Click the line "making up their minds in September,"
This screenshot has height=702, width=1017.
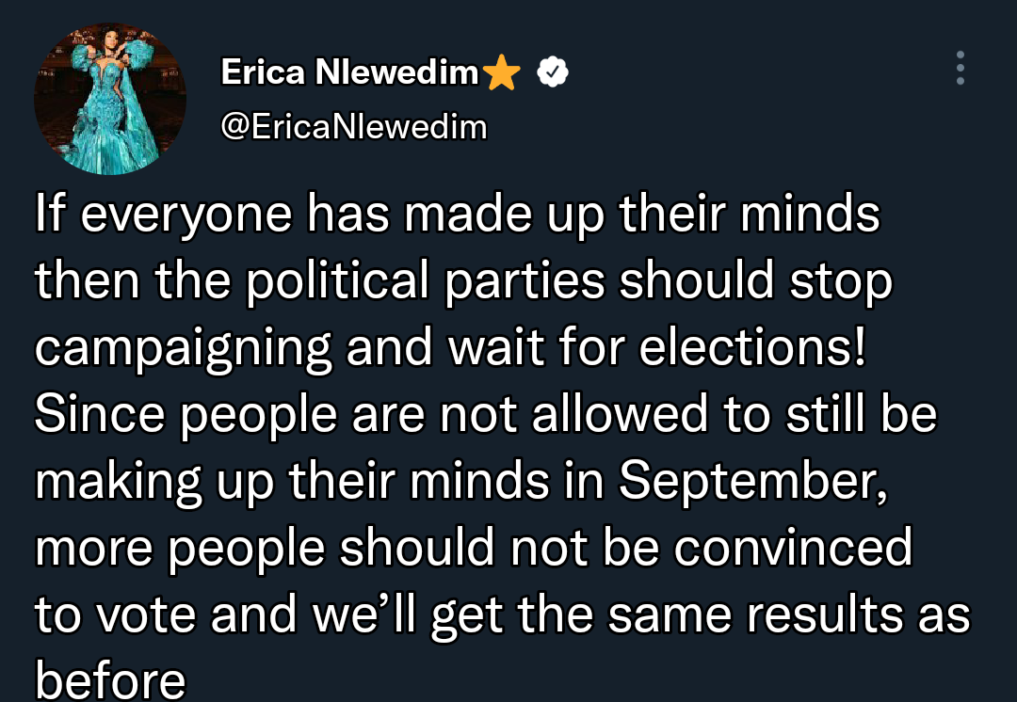pyautogui.click(x=461, y=481)
